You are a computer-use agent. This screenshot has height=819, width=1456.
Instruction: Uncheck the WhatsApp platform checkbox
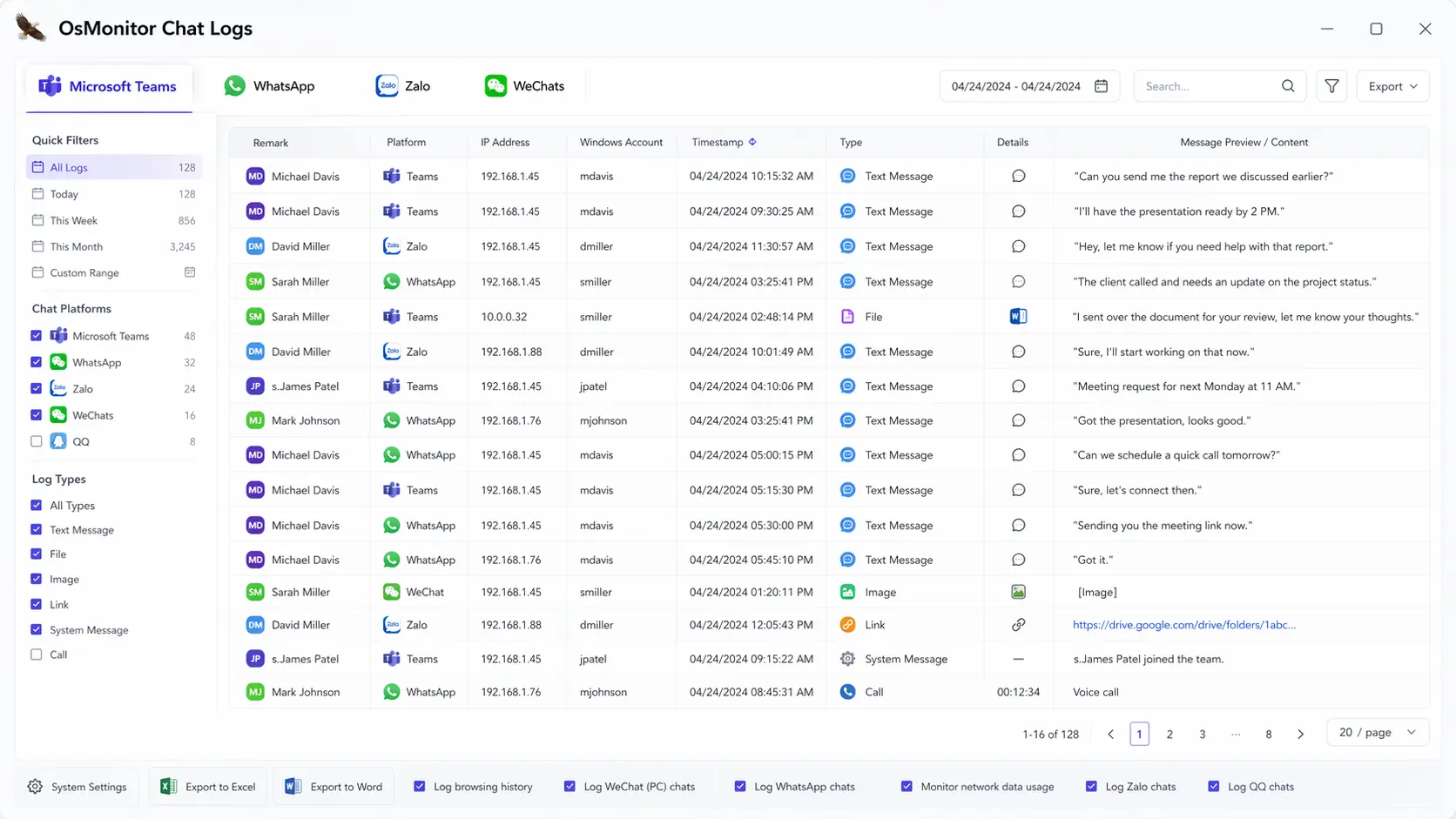tap(37, 362)
